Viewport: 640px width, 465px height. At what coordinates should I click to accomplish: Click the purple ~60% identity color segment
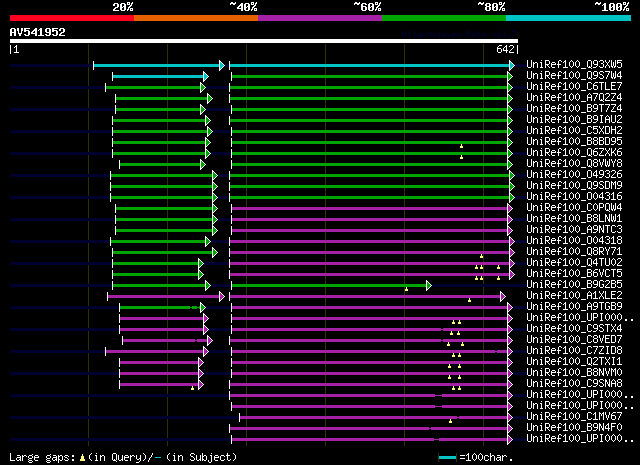(320, 18)
